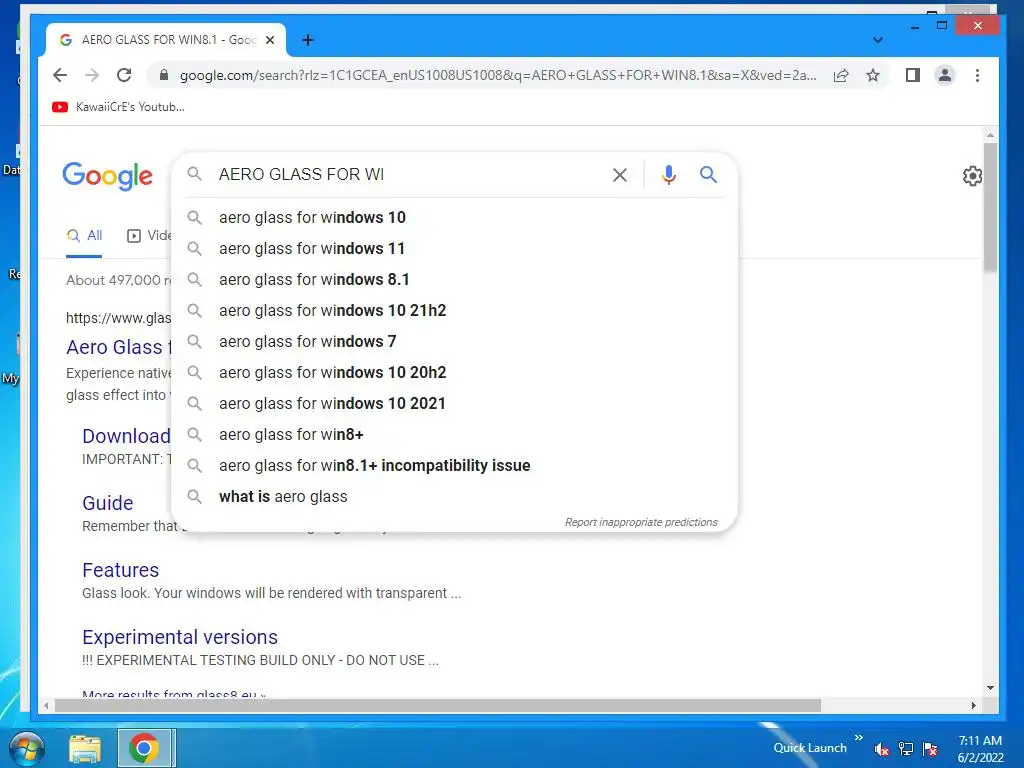The height and width of the screenshot is (768, 1024).
Task: Click Report inappropriate predictions
Action: [x=641, y=522]
